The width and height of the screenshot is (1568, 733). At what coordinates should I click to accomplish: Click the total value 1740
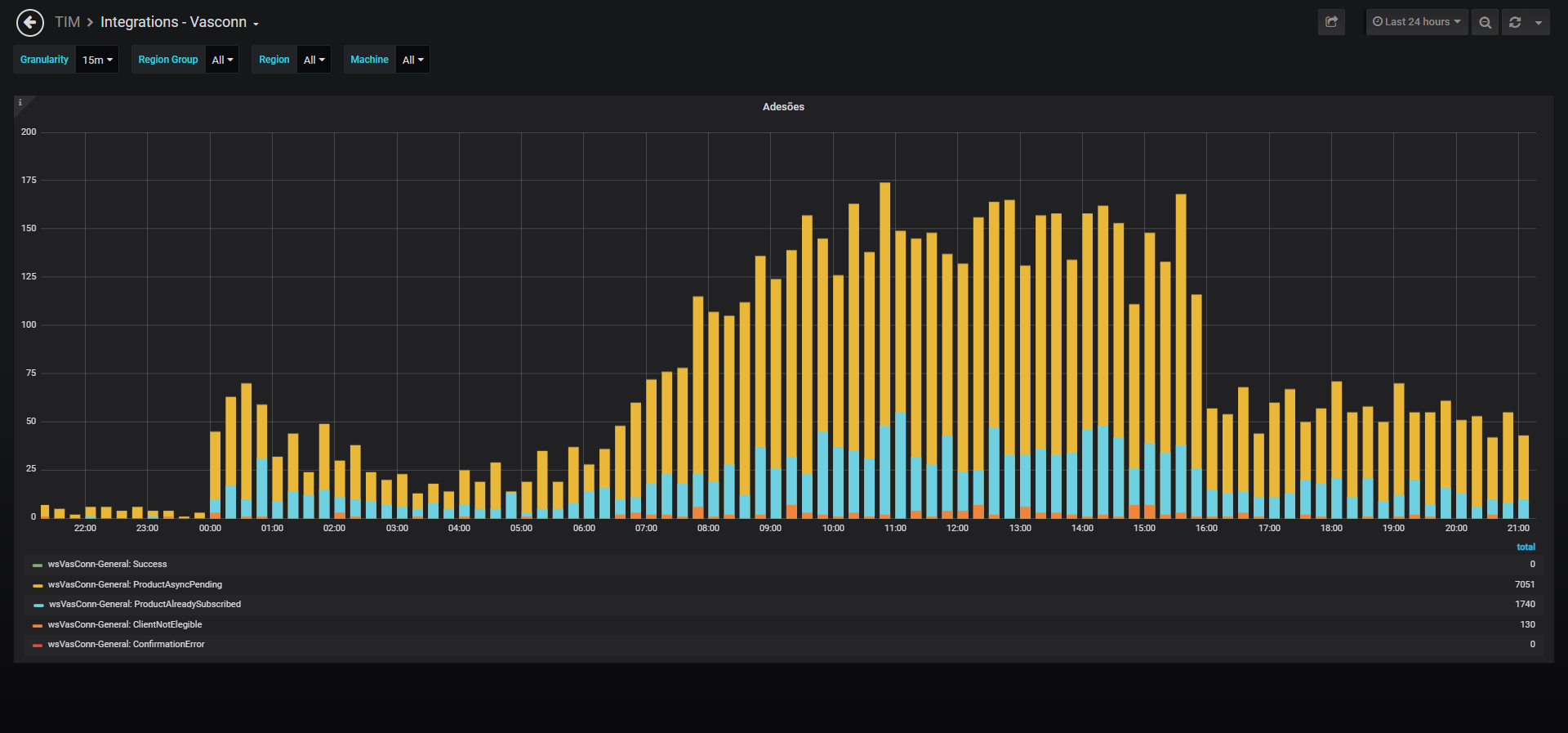1525,605
